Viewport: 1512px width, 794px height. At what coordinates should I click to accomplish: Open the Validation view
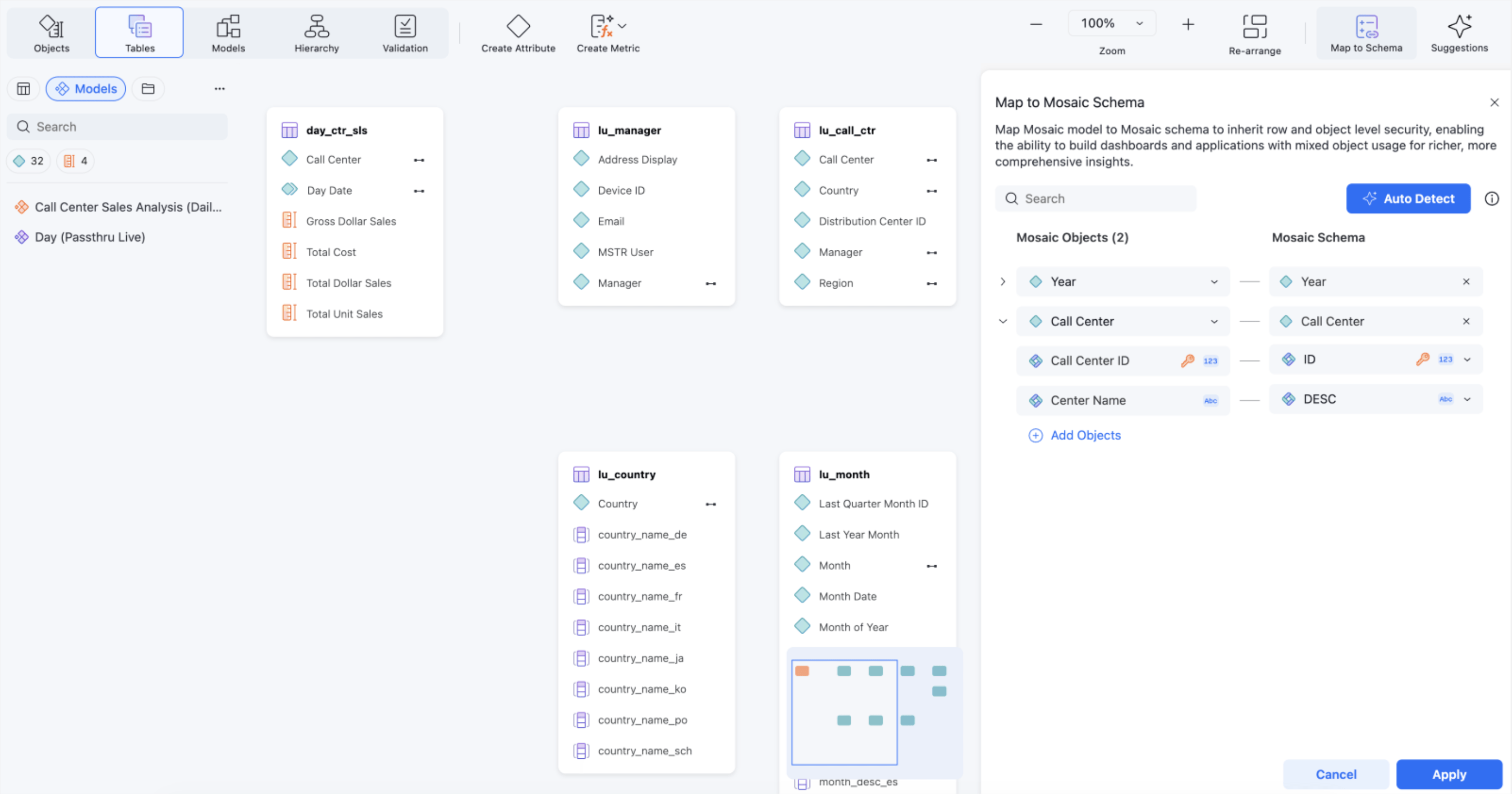click(x=405, y=33)
